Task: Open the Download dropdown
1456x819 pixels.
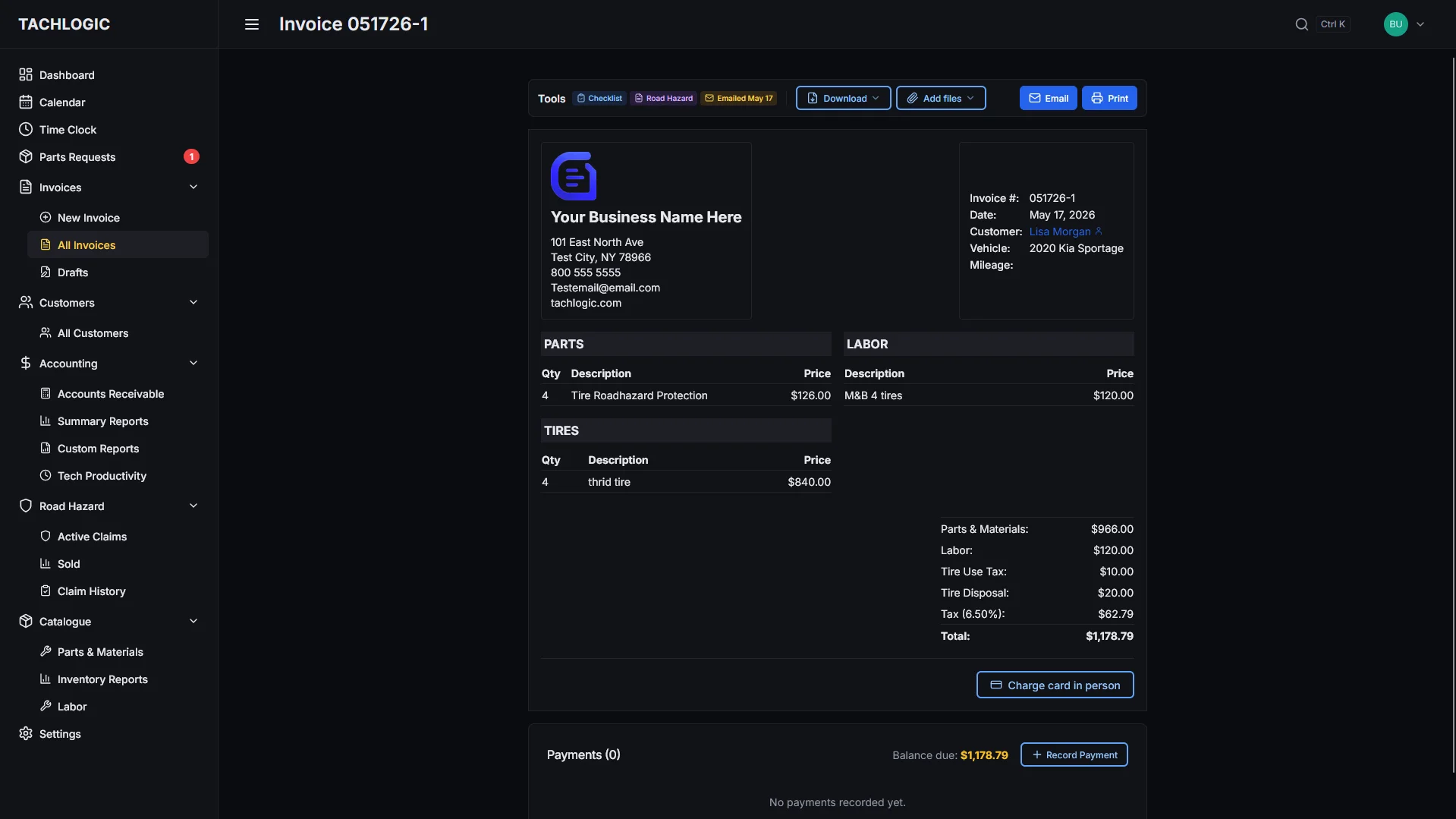Action: coord(843,98)
